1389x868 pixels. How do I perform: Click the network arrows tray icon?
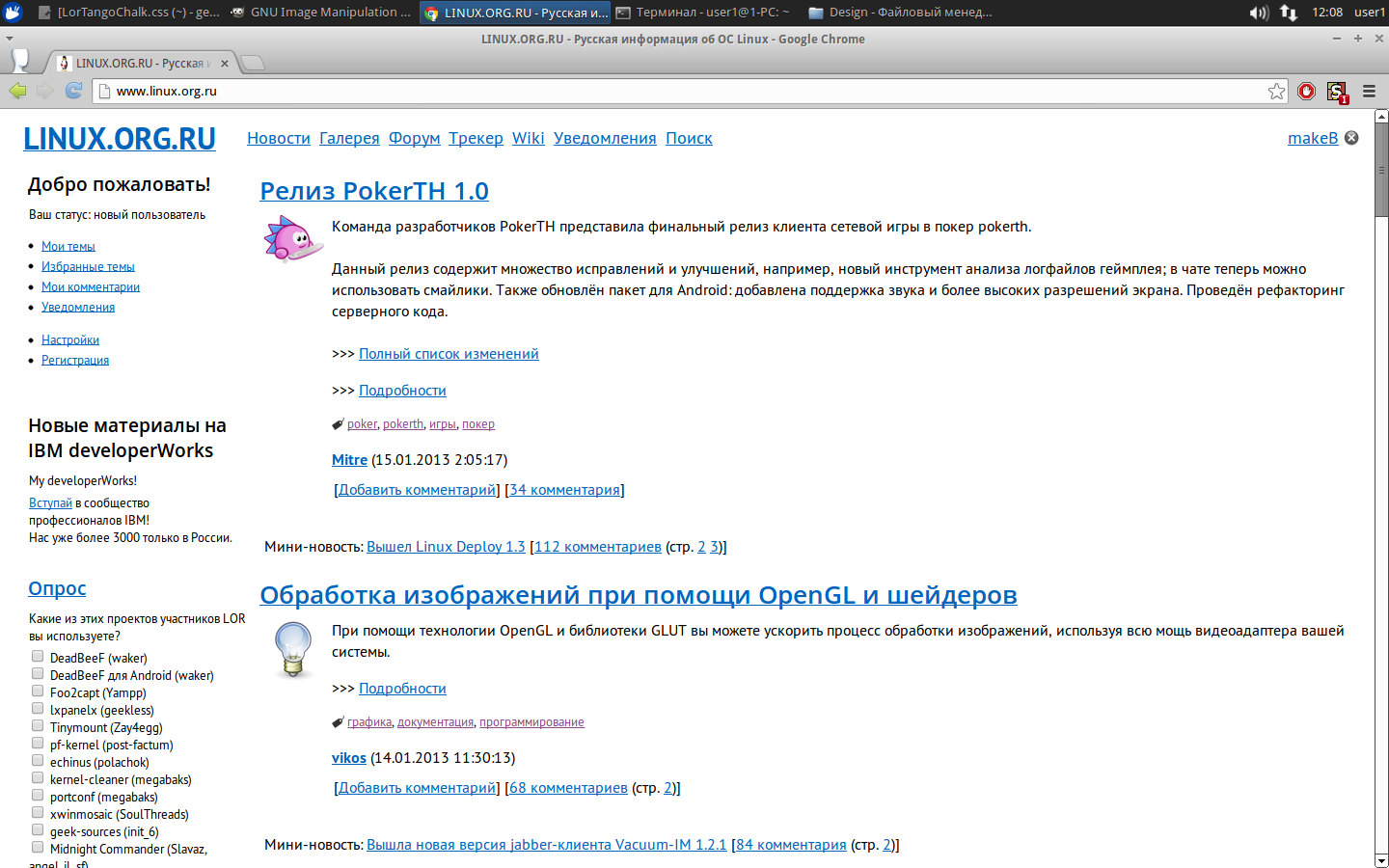tap(1289, 13)
